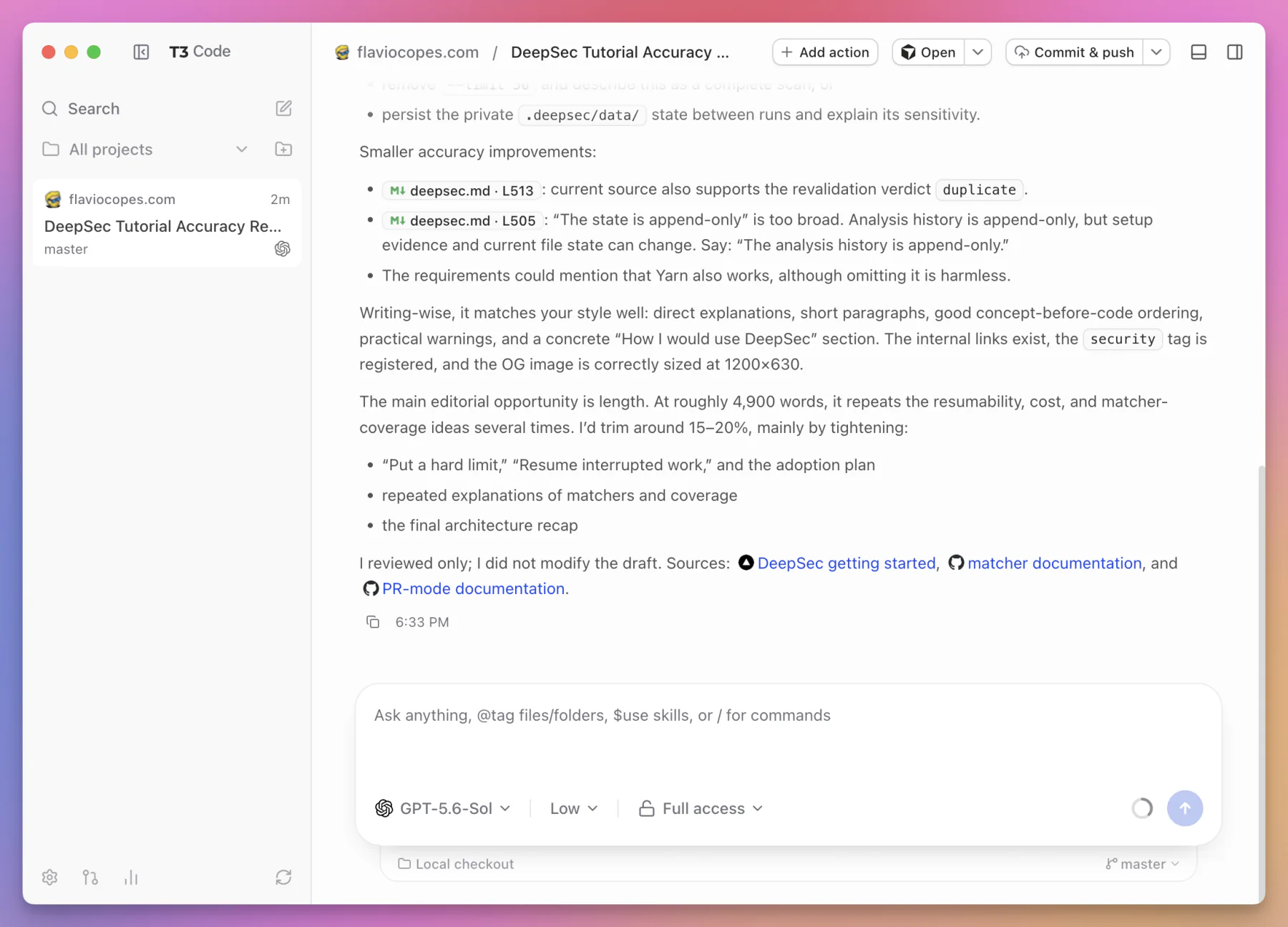This screenshot has width=1288, height=927.
Task: Open deepsec.md L505 file reference
Action: coord(462,220)
